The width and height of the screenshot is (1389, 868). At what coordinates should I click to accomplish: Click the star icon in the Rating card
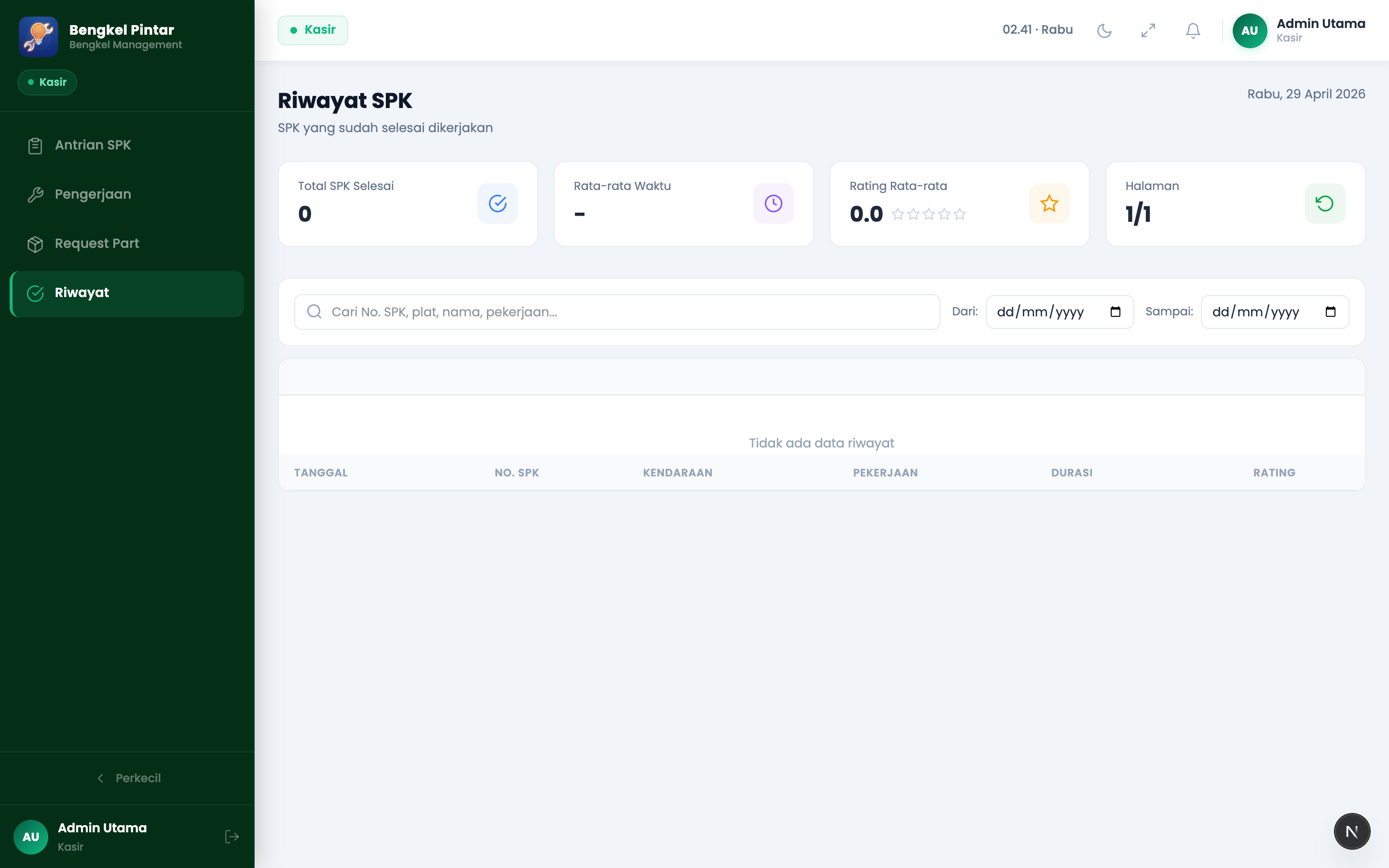click(x=1049, y=203)
